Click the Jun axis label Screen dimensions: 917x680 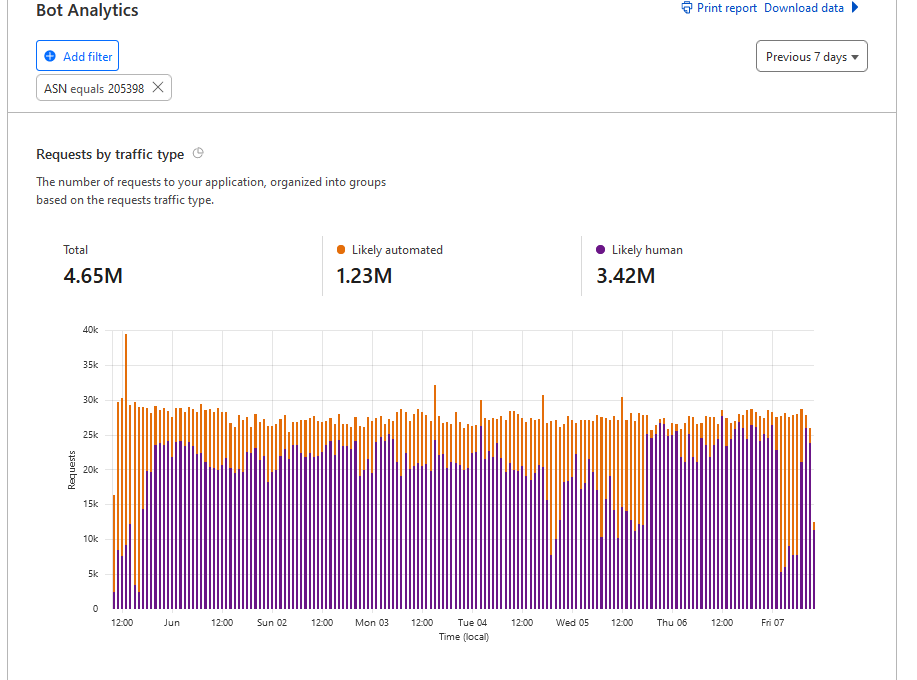point(171,623)
